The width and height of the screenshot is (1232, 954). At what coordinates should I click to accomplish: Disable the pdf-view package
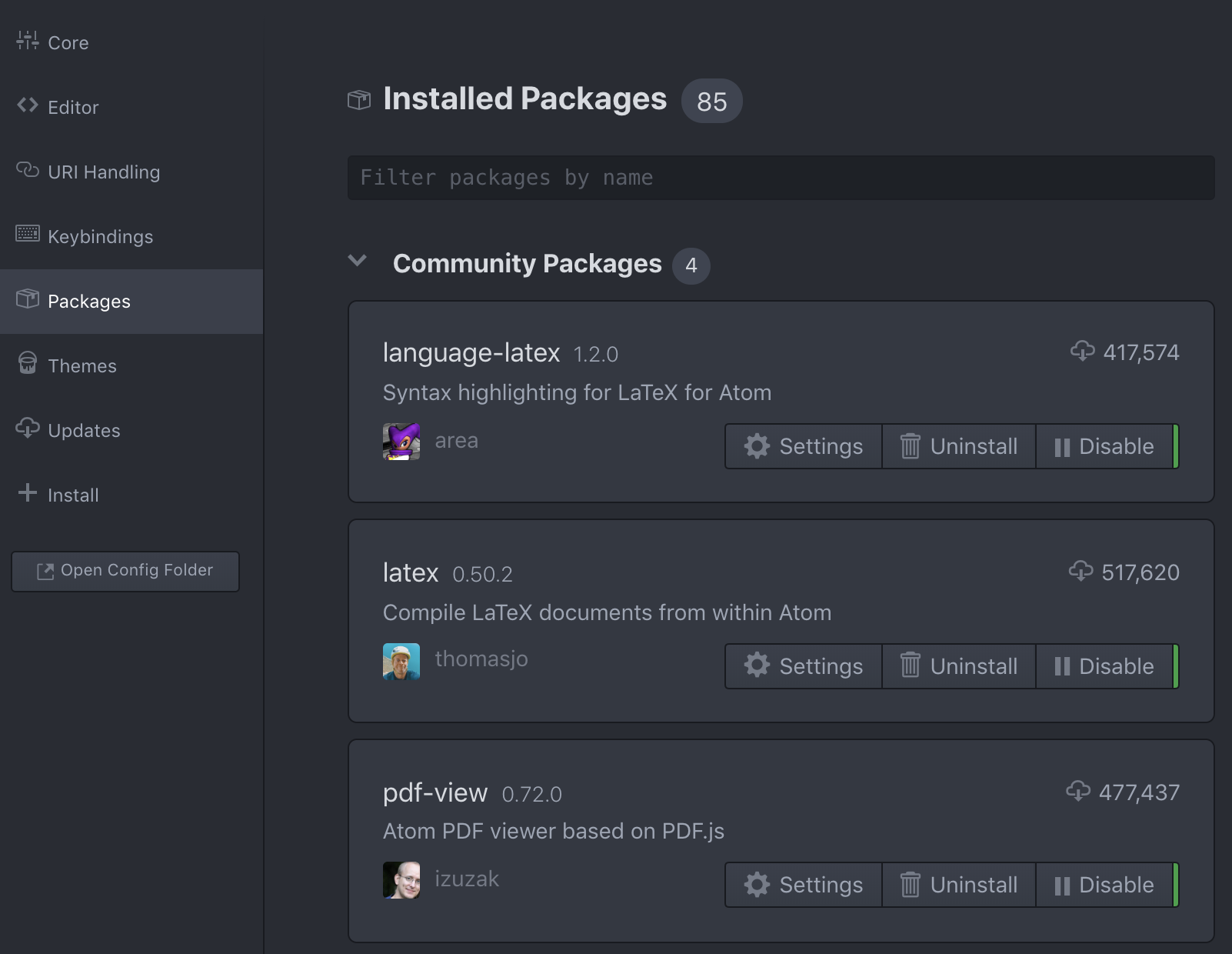tap(1104, 885)
